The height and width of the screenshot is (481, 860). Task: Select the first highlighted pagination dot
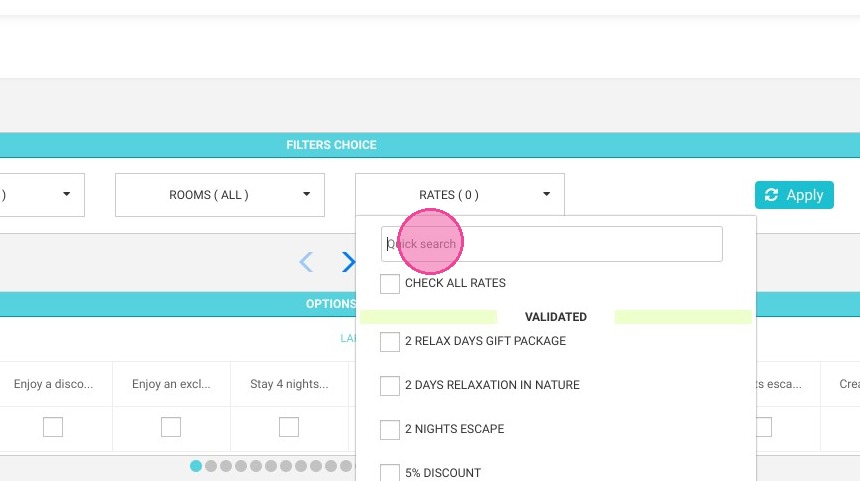(196, 466)
